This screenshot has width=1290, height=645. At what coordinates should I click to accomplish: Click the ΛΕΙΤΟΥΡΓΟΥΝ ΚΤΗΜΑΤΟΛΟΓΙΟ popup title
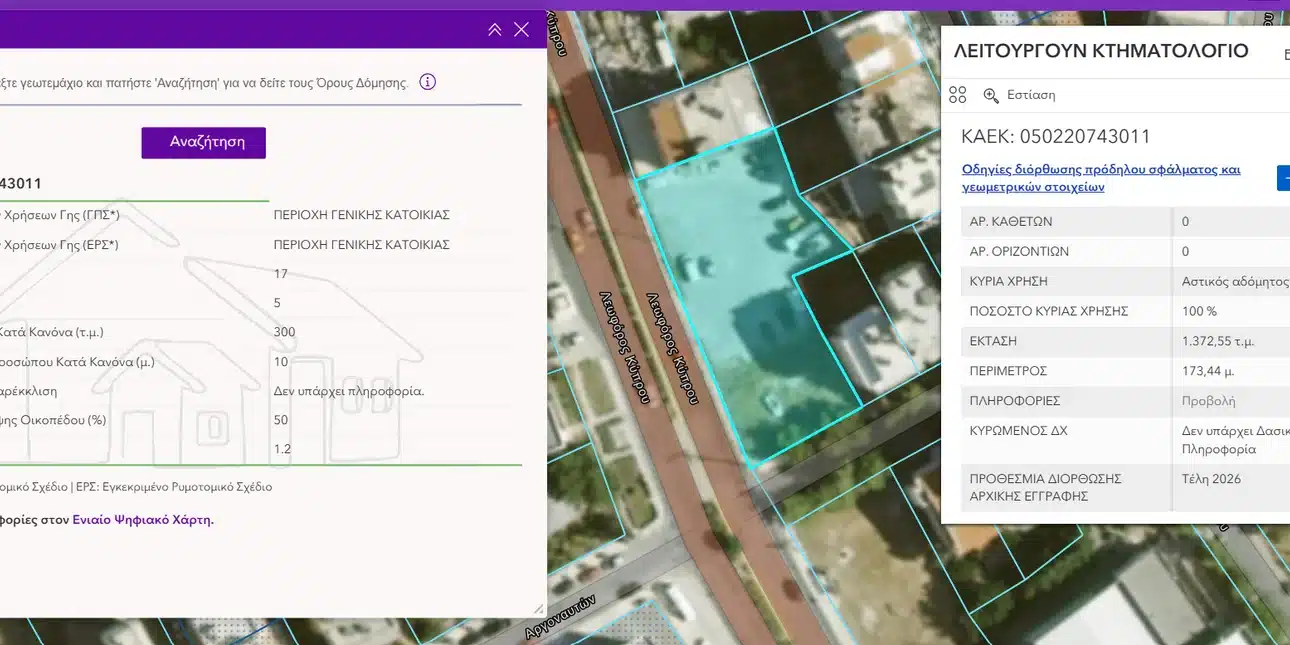[1100, 51]
